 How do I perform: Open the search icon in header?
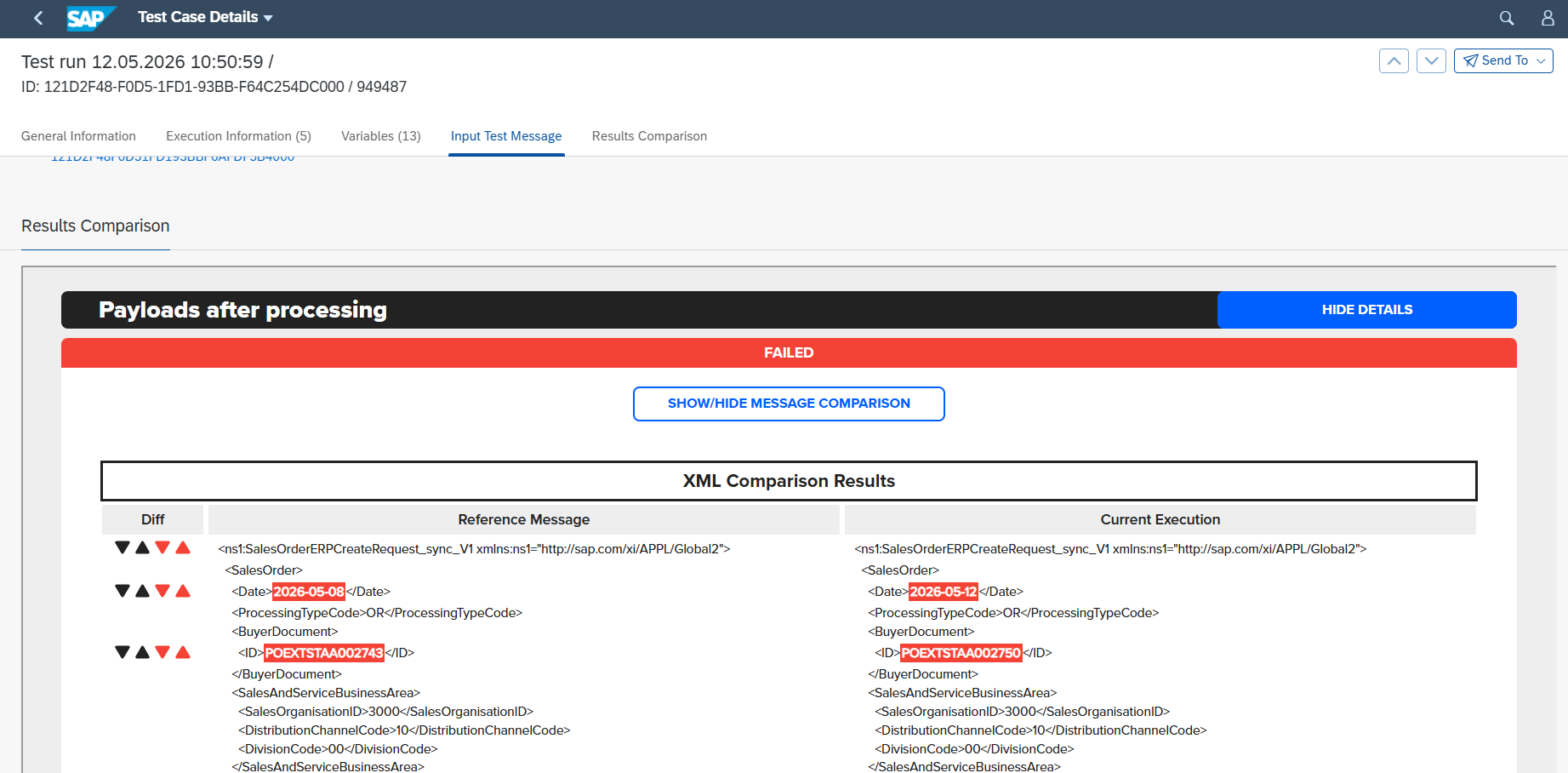pyautogui.click(x=1507, y=18)
